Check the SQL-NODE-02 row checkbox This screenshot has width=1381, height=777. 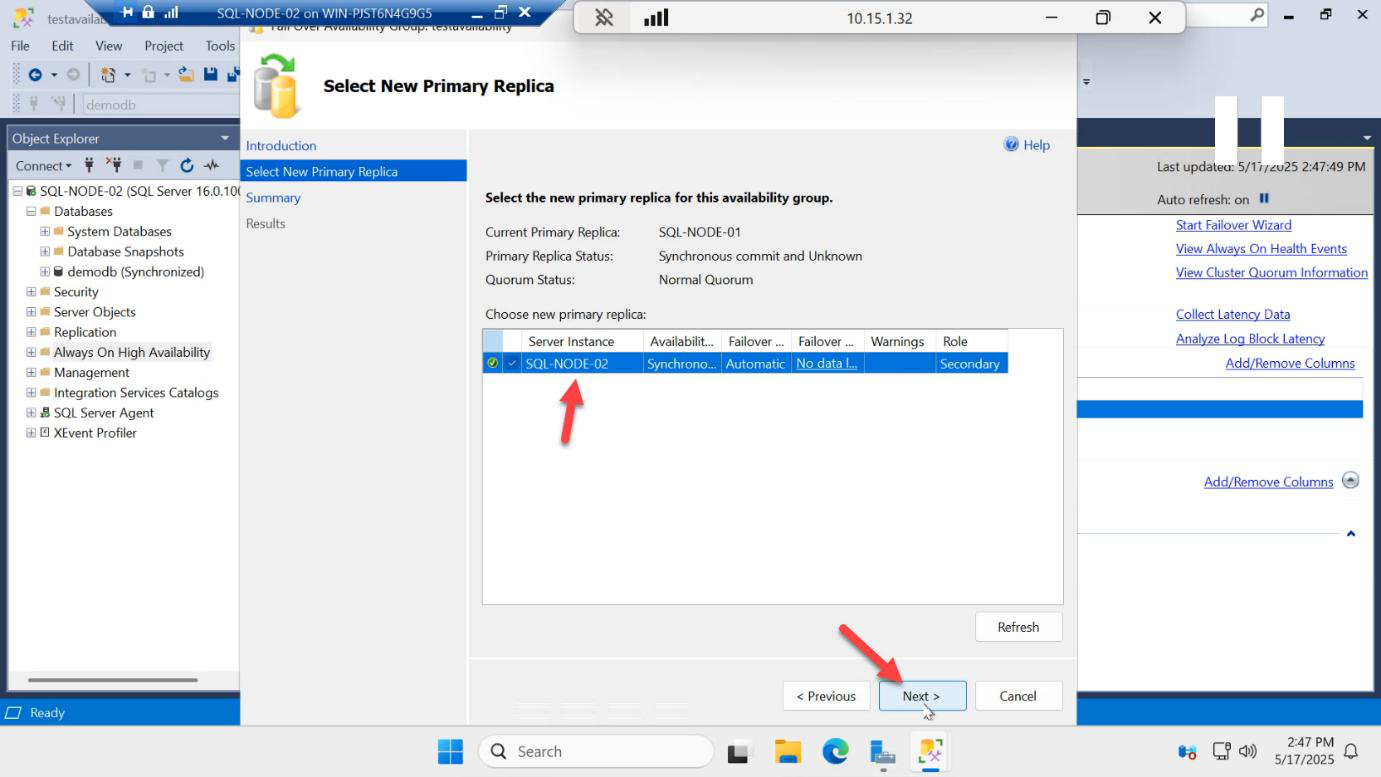pos(513,364)
